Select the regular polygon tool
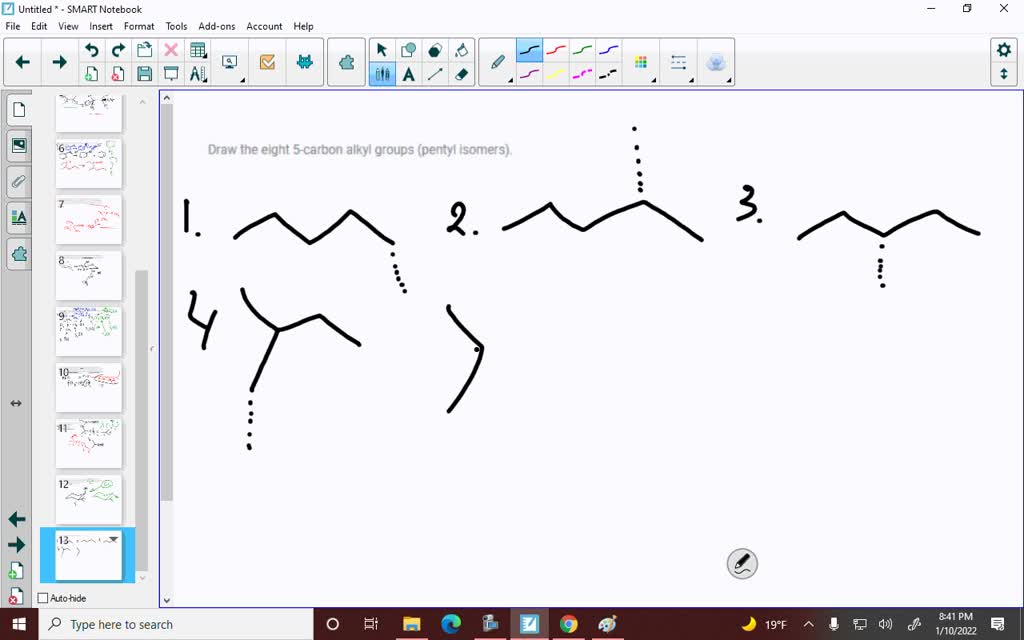Screen dimensions: 1024x640 pos(435,48)
